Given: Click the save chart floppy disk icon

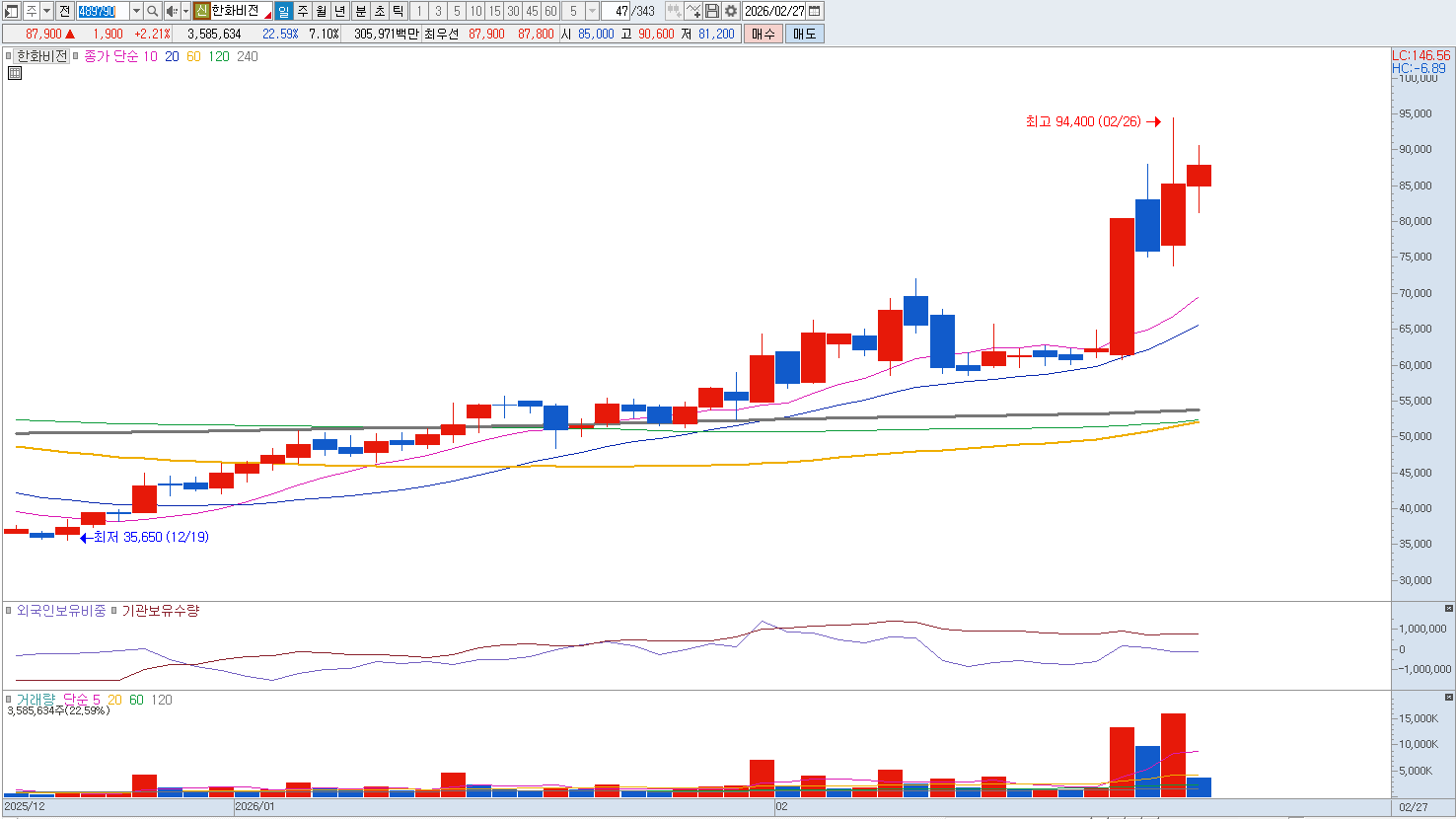Looking at the screenshot, I should 712,11.
